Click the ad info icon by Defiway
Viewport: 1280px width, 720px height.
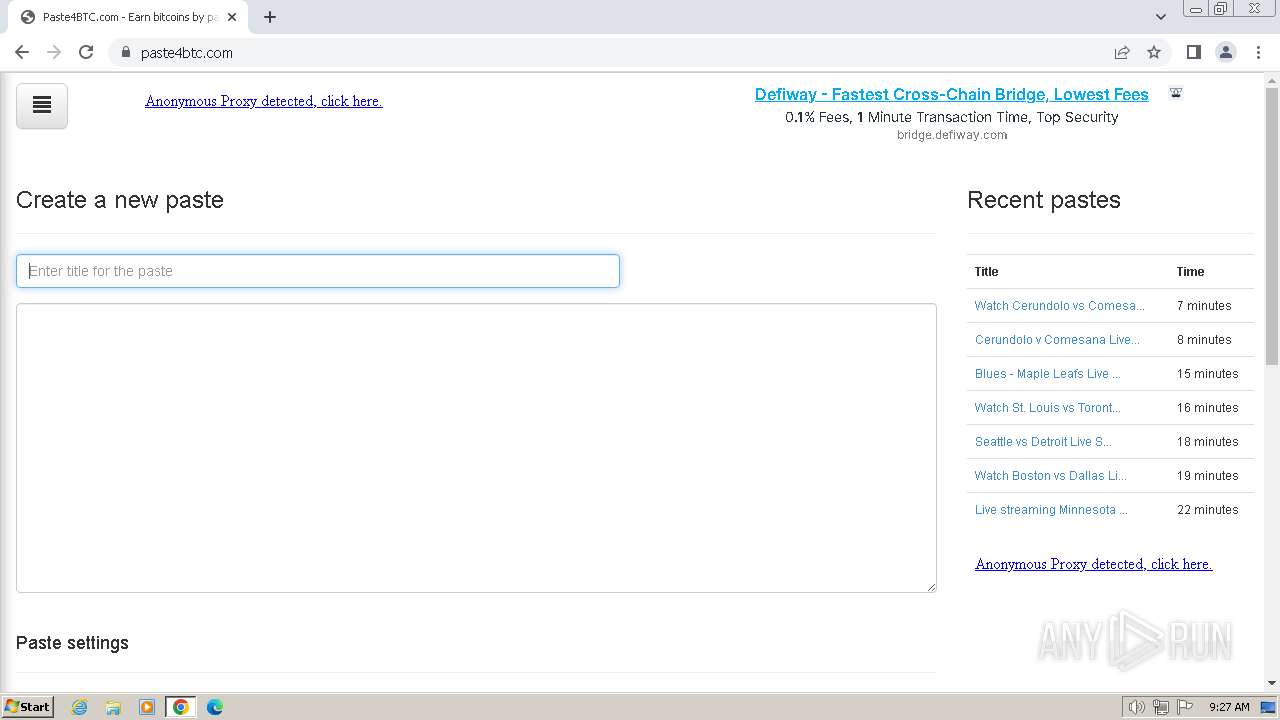pyautogui.click(x=1176, y=93)
